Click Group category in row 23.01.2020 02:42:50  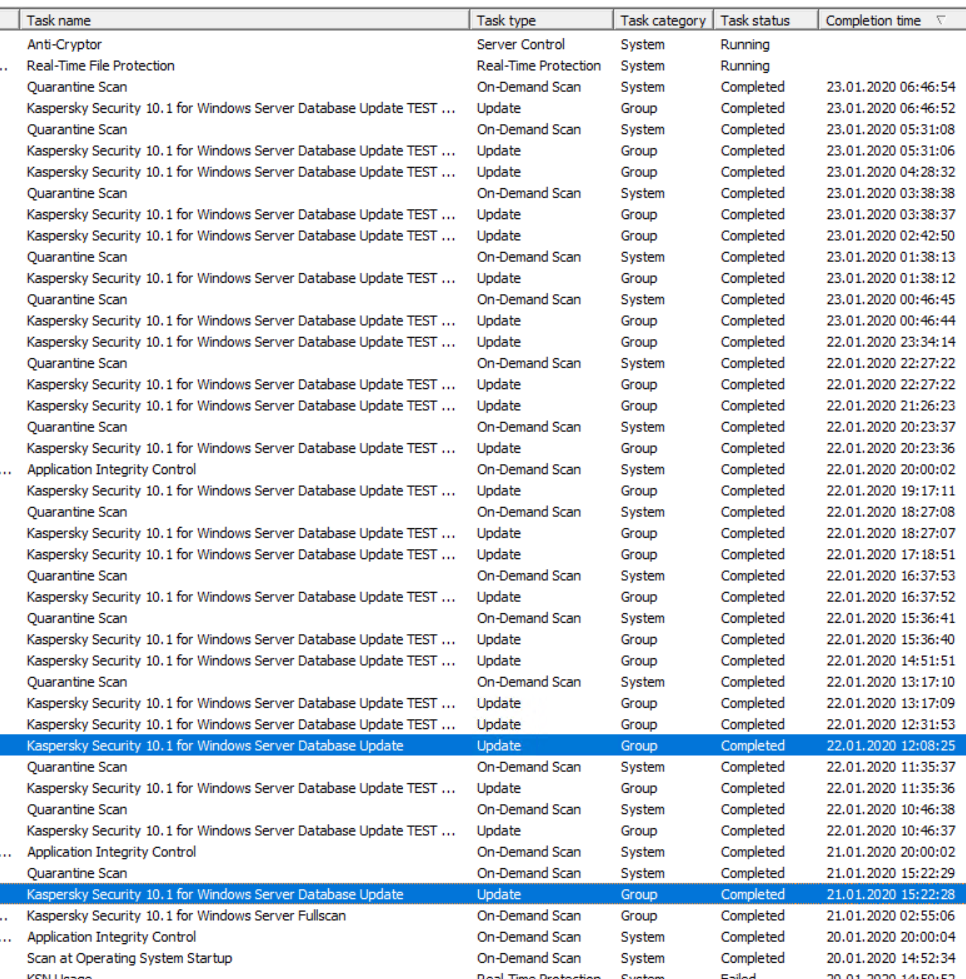[x=639, y=235]
